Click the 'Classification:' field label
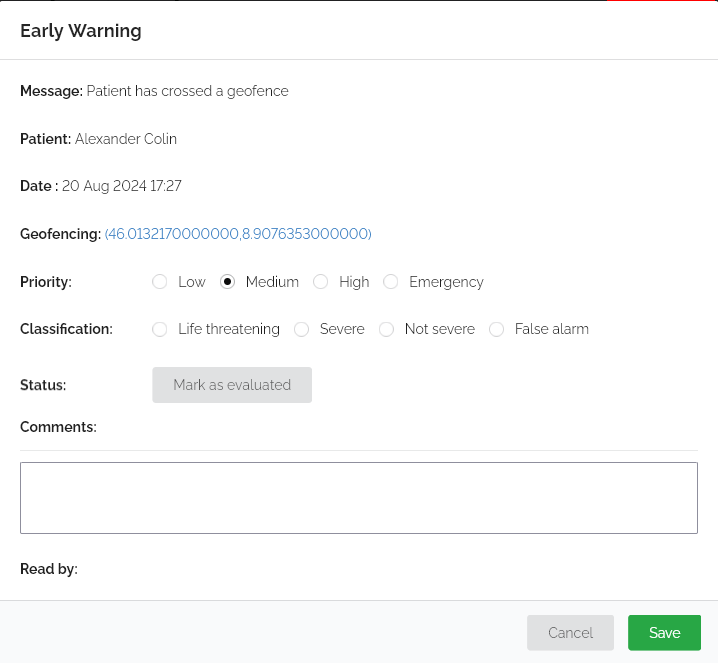 [x=66, y=329]
